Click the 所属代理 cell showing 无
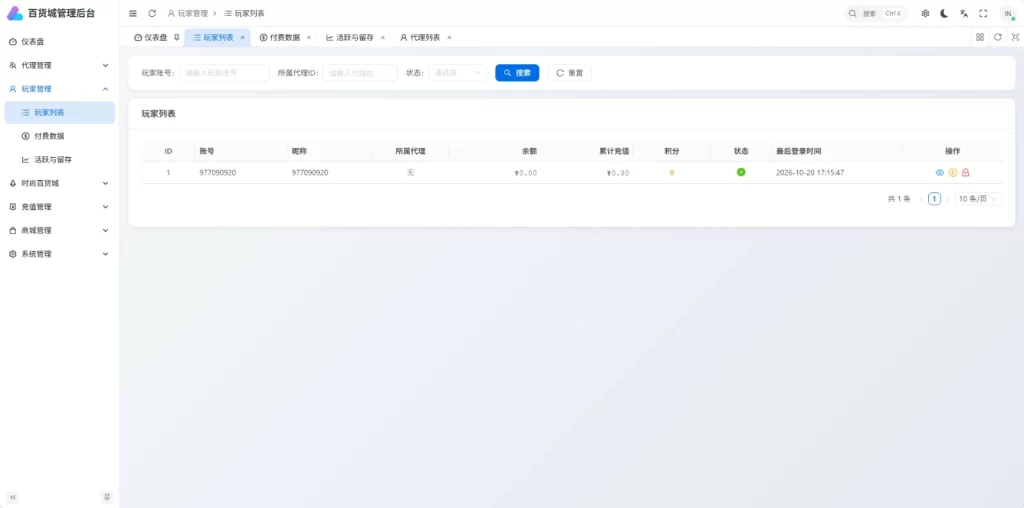 tap(410, 173)
